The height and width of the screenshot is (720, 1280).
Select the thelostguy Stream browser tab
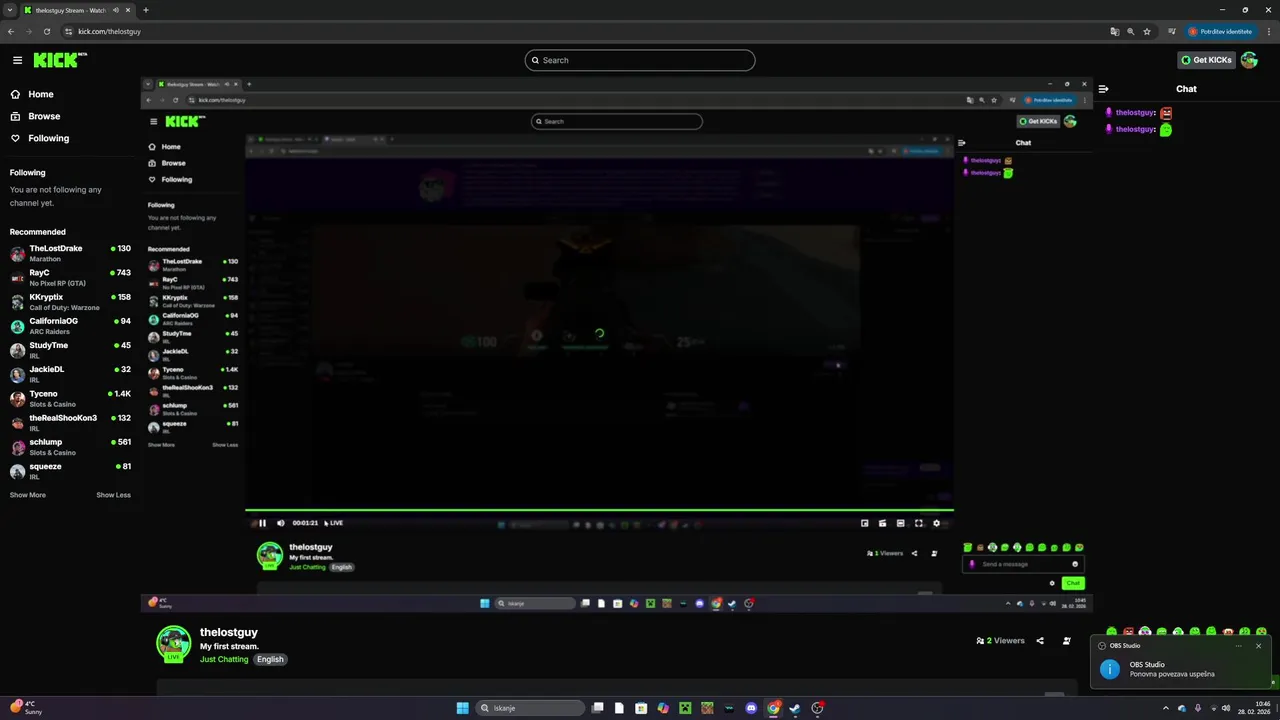[79, 10]
